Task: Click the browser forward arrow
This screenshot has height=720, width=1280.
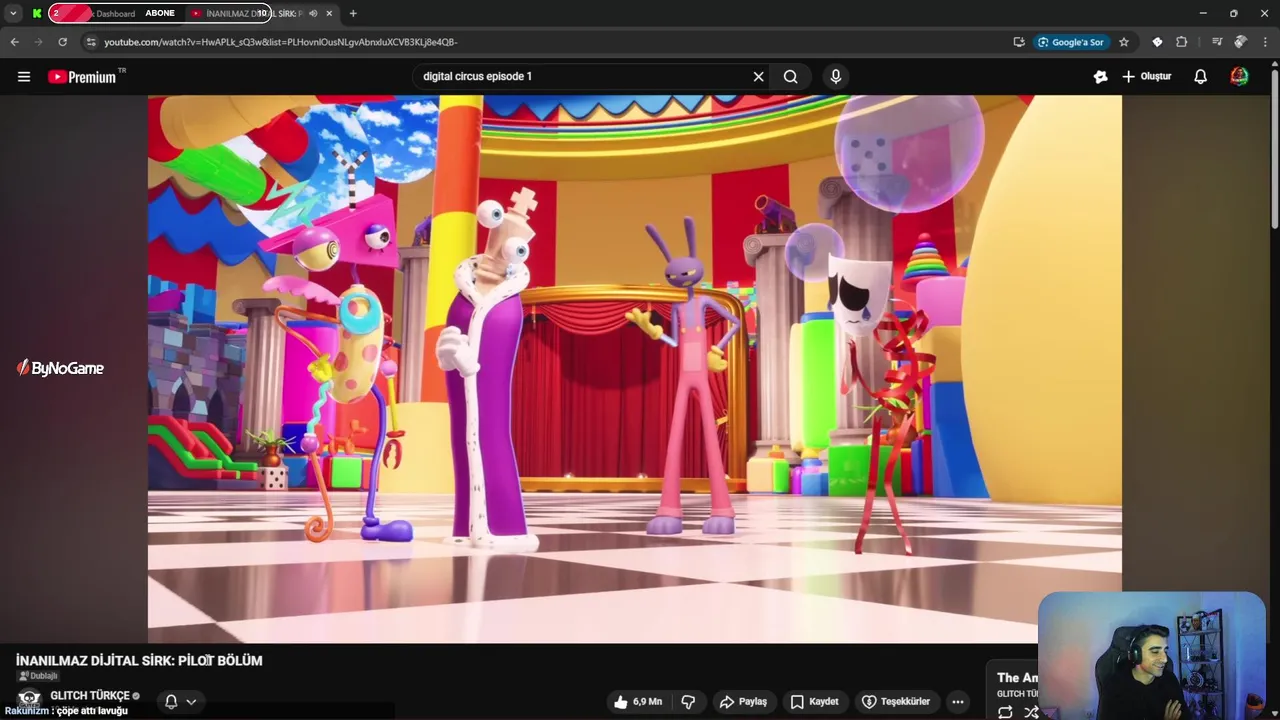Action: [38, 42]
